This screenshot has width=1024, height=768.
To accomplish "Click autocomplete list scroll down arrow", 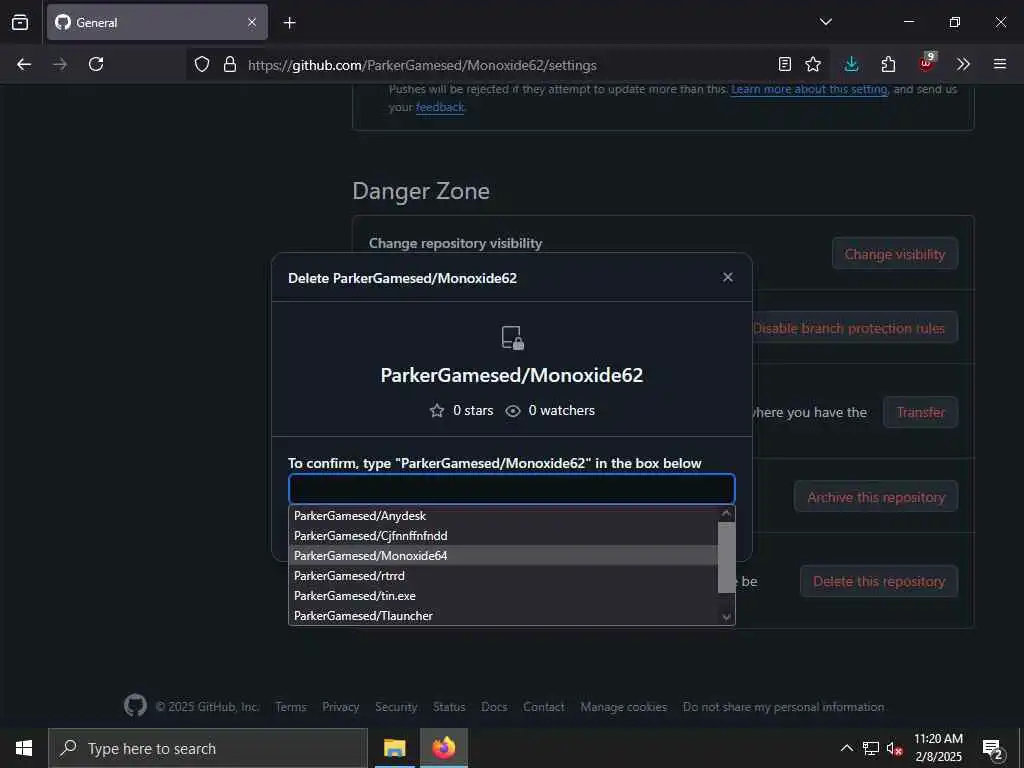I will (x=726, y=616).
